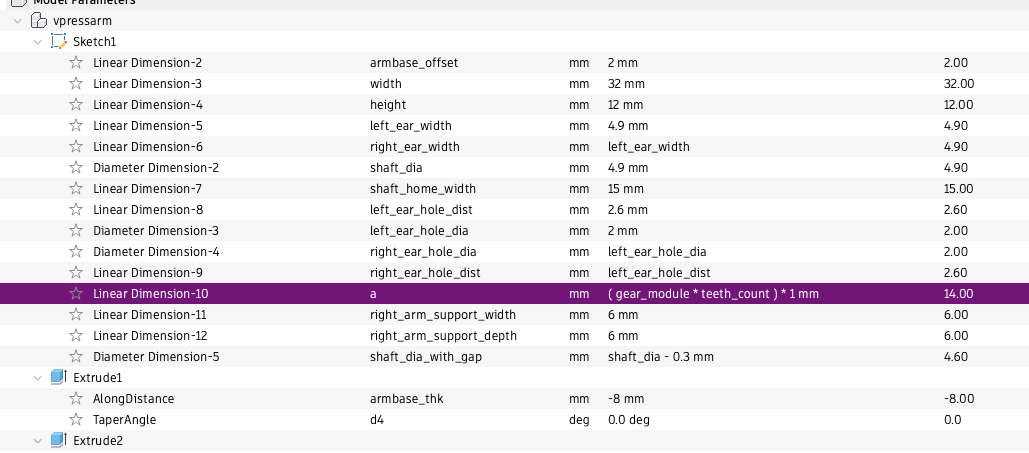Click the Sketch1 sketch icon
The height and width of the screenshot is (453, 1029).
tap(58, 42)
